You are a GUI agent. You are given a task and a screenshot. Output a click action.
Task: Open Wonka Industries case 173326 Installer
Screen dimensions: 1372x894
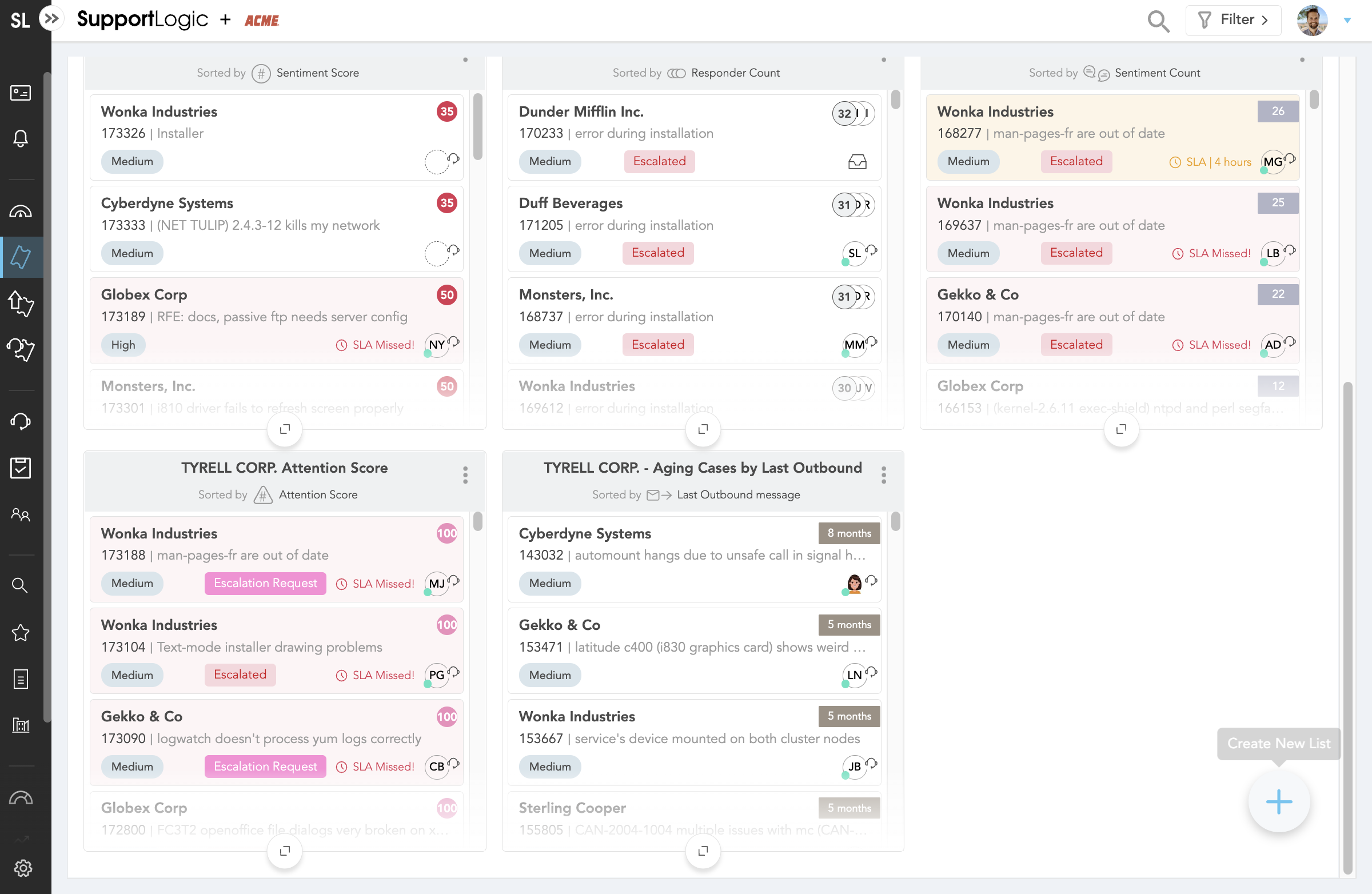pyautogui.click(x=276, y=137)
